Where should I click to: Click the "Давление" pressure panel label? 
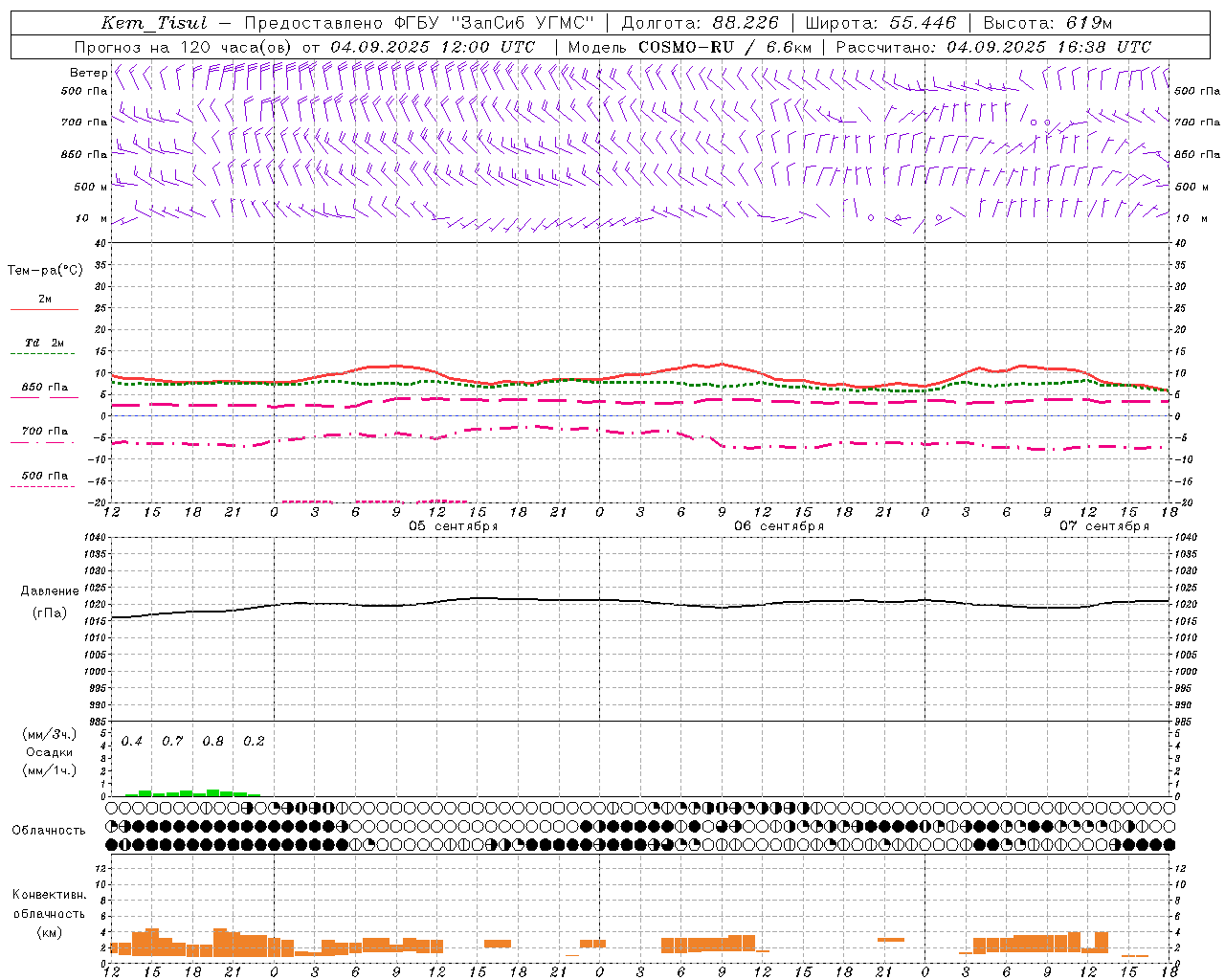click(50, 591)
